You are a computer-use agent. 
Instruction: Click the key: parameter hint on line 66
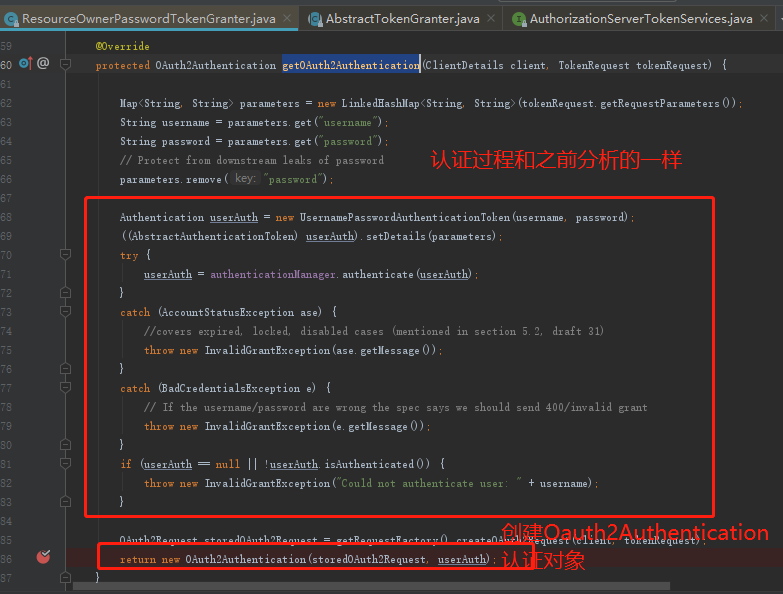245,179
